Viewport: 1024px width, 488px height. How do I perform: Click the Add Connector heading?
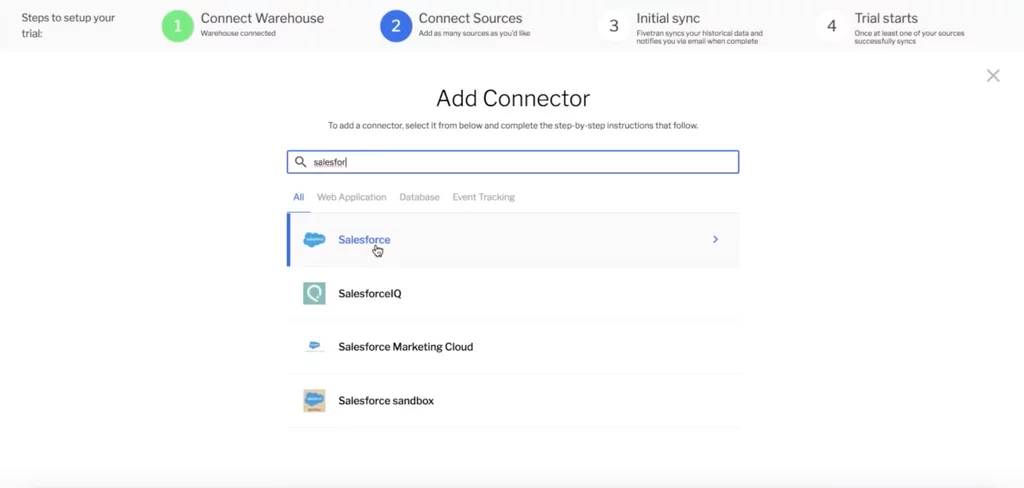pyautogui.click(x=513, y=99)
